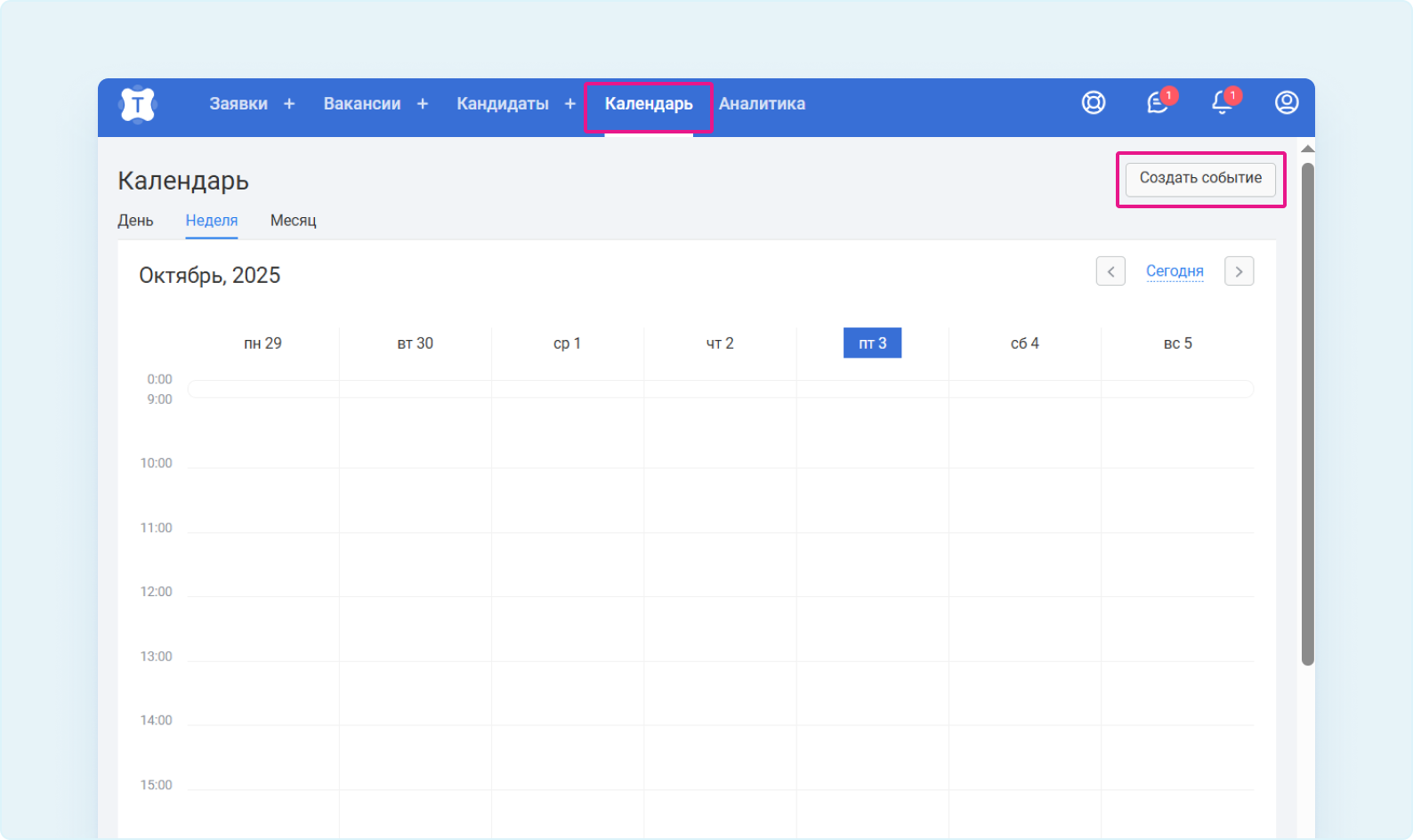Click the Сегодня link
Viewport: 1413px width, 840px height.
click(1175, 271)
